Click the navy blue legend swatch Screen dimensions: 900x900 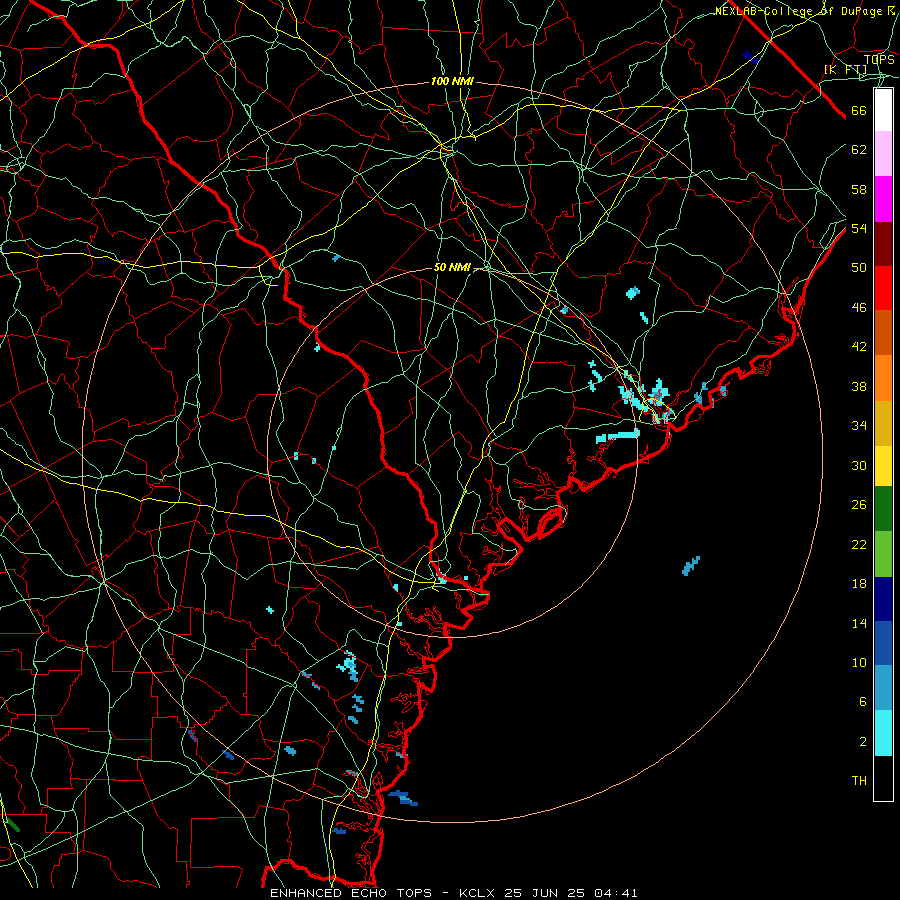pos(883,599)
